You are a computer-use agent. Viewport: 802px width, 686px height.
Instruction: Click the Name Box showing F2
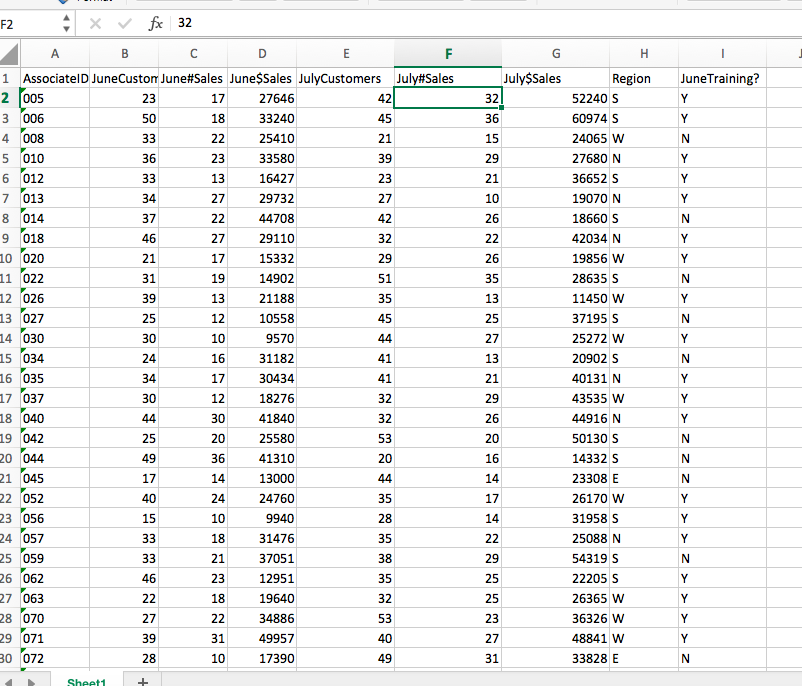coord(25,22)
